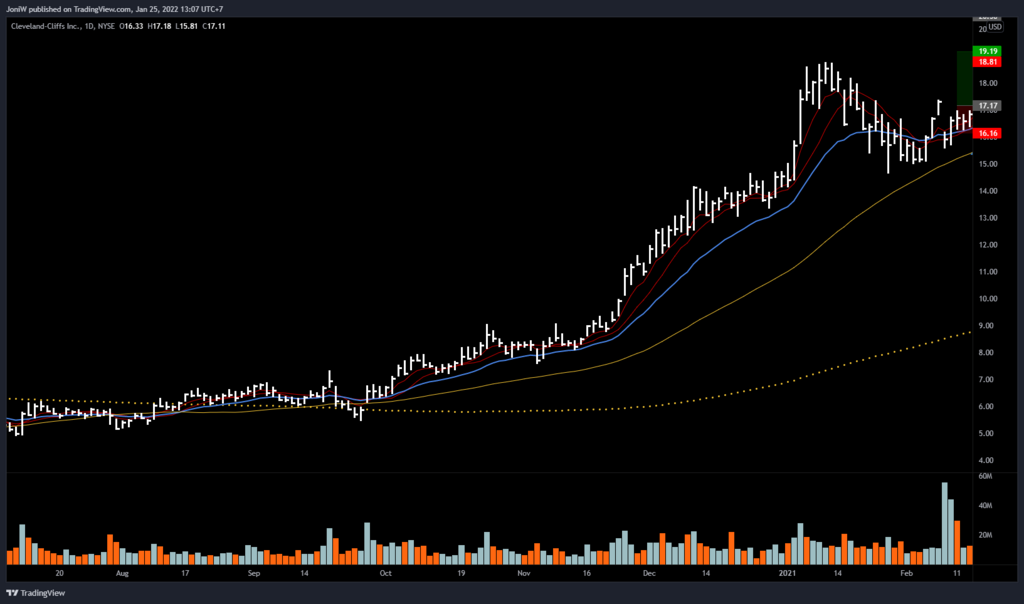Click the Cleveland-Cliffs Inc. symbol title

tap(45, 27)
